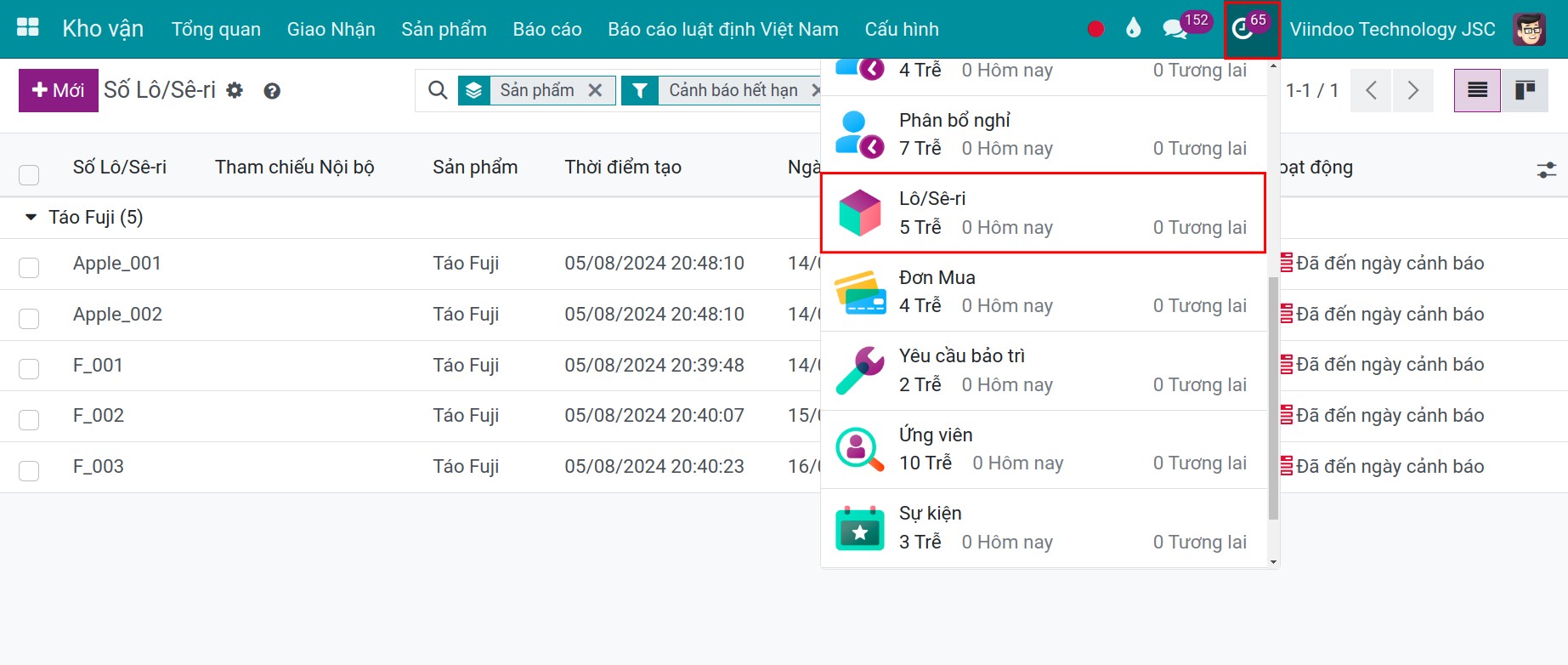Toggle the activities clock icon with 65
The width and height of the screenshot is (1568, 665).
pos(1251,29)
